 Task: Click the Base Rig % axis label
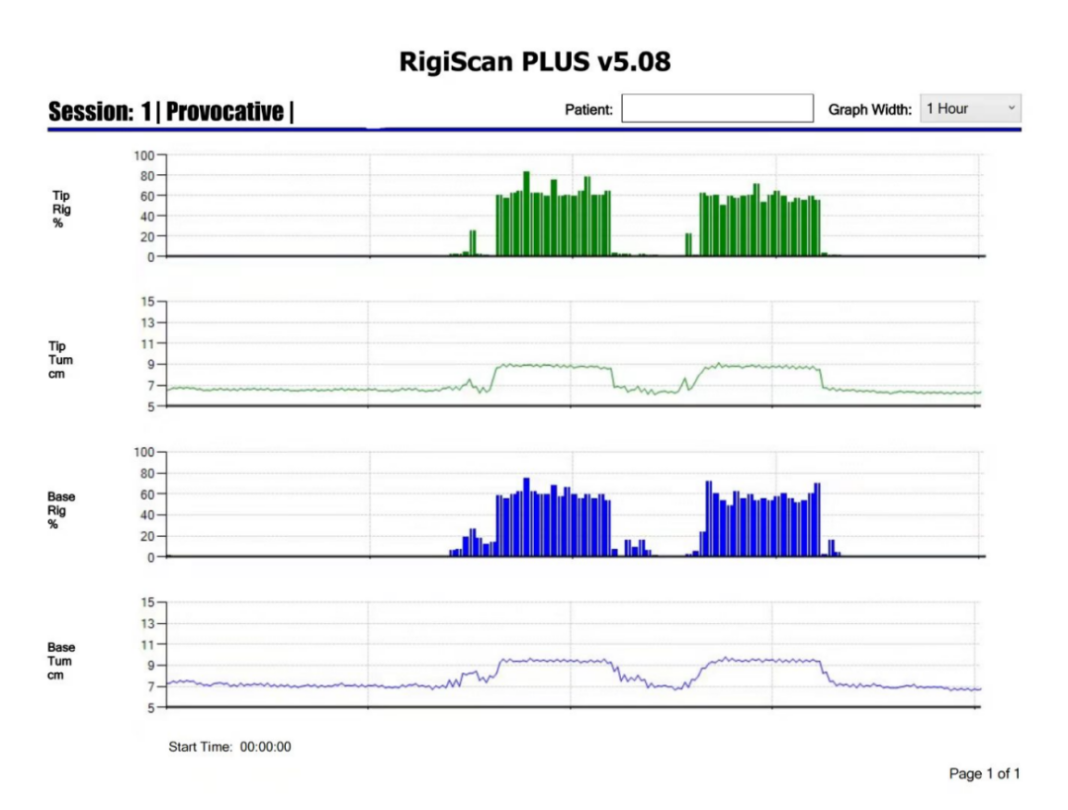click(61, 510)
